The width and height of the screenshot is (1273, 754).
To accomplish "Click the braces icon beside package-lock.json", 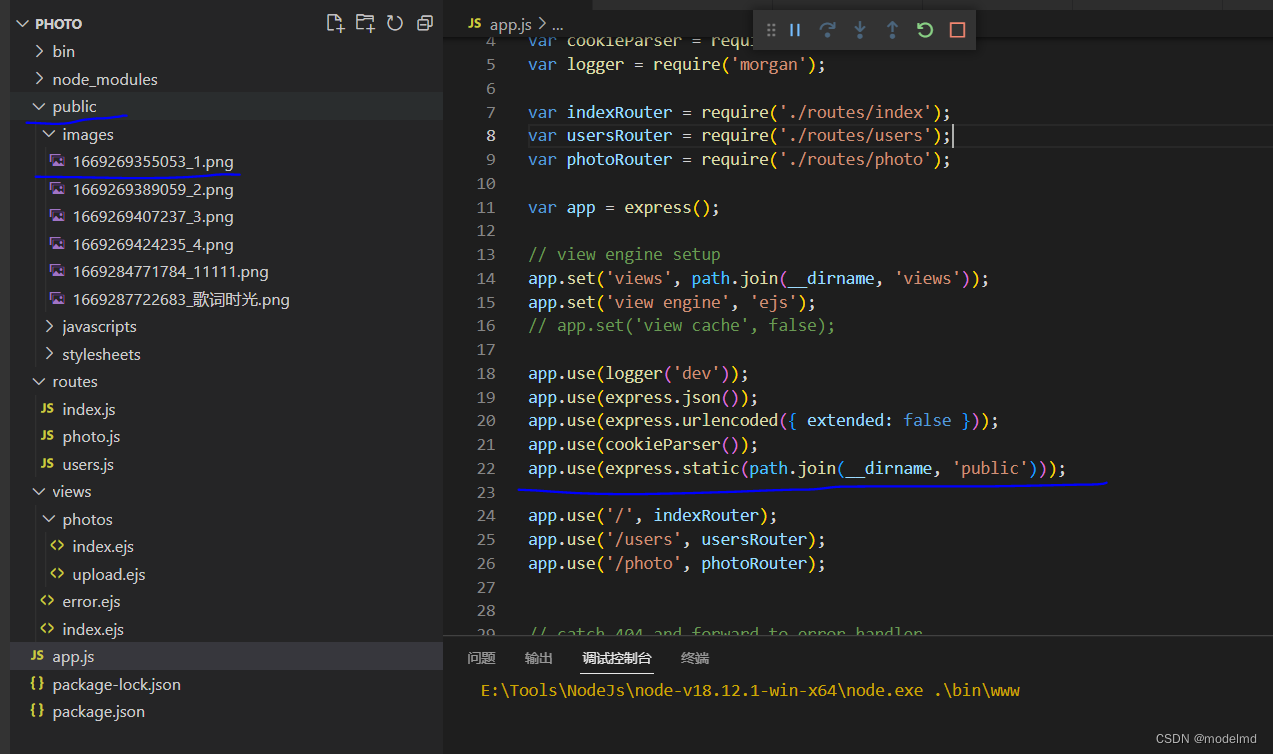I will (x=37, y=684).
